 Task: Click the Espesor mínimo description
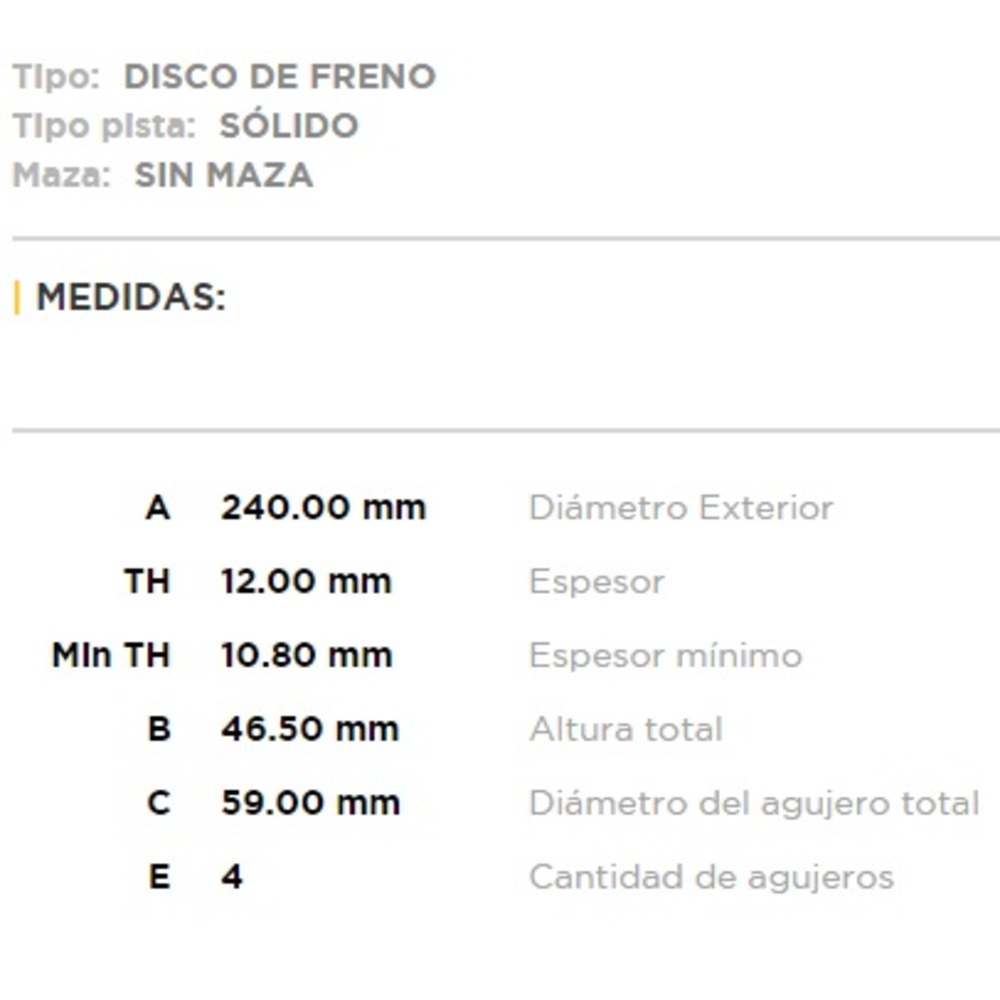tap(665, 656)
